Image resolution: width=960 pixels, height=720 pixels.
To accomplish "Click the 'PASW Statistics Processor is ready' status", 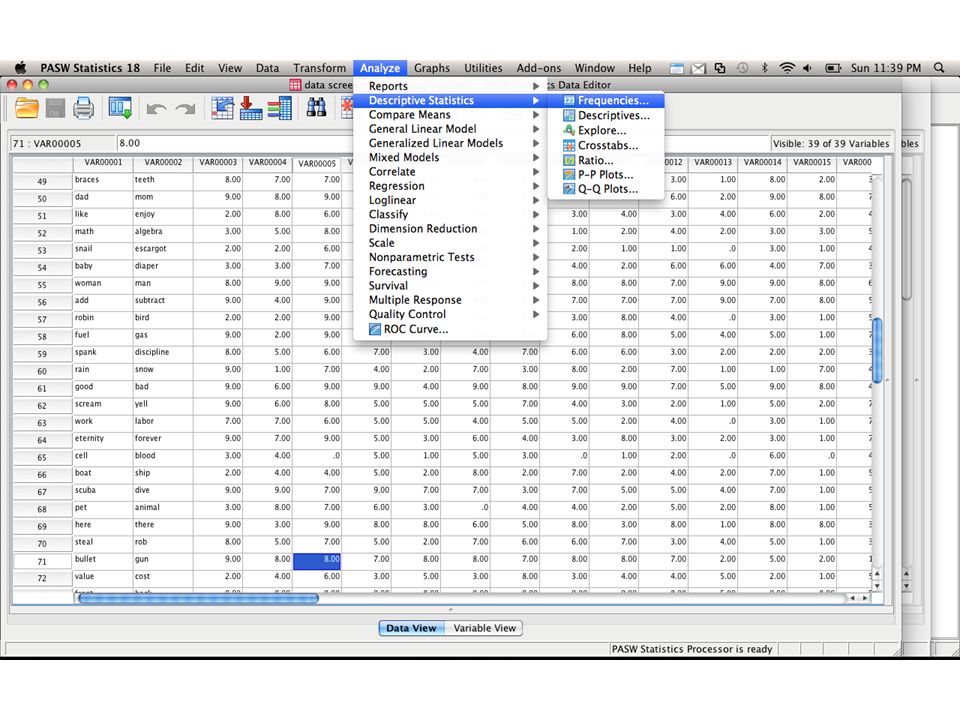I will (691, 649).
